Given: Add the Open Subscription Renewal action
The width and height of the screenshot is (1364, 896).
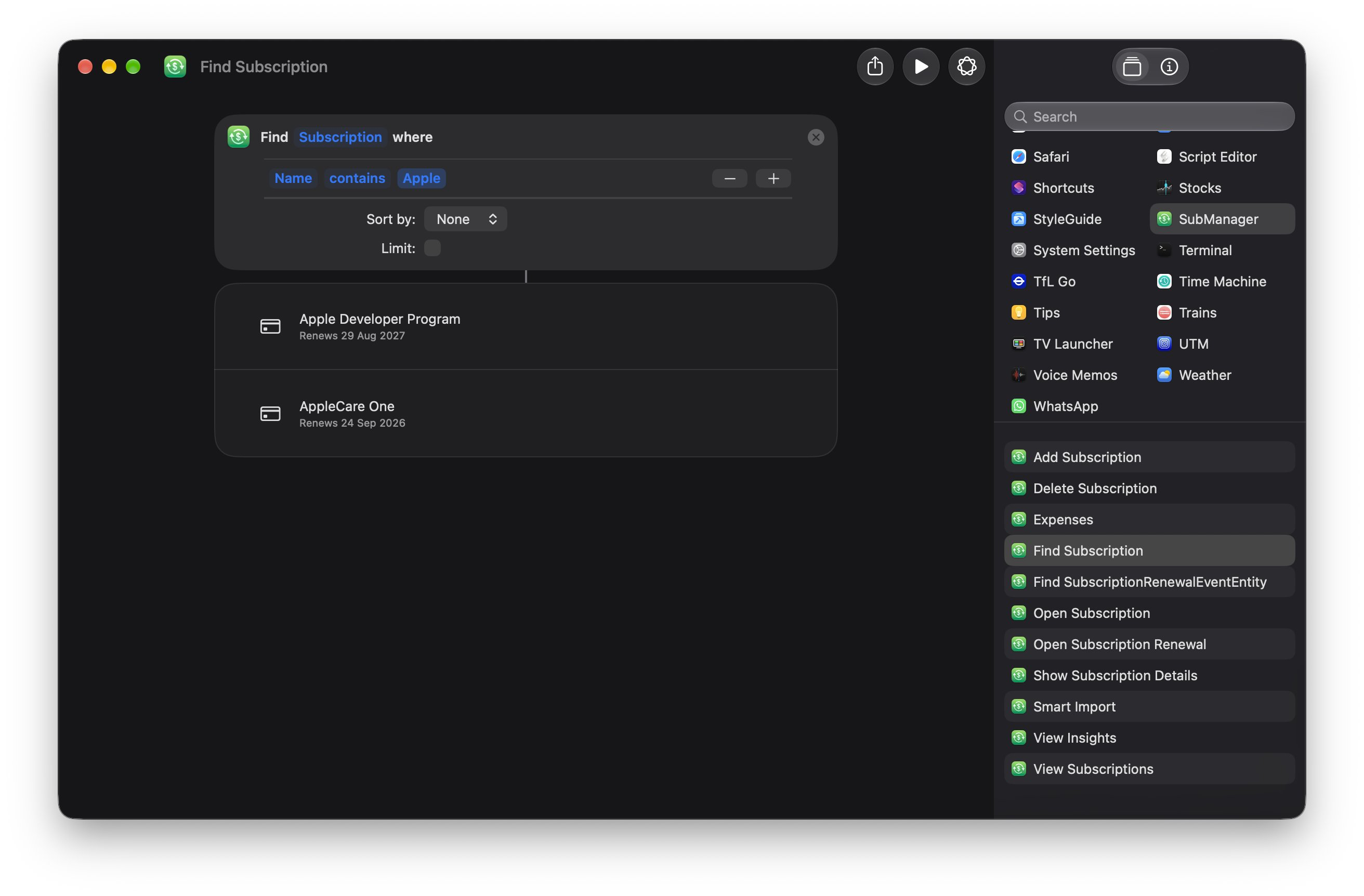Looking at the screenshot, I should [1149, 644].
